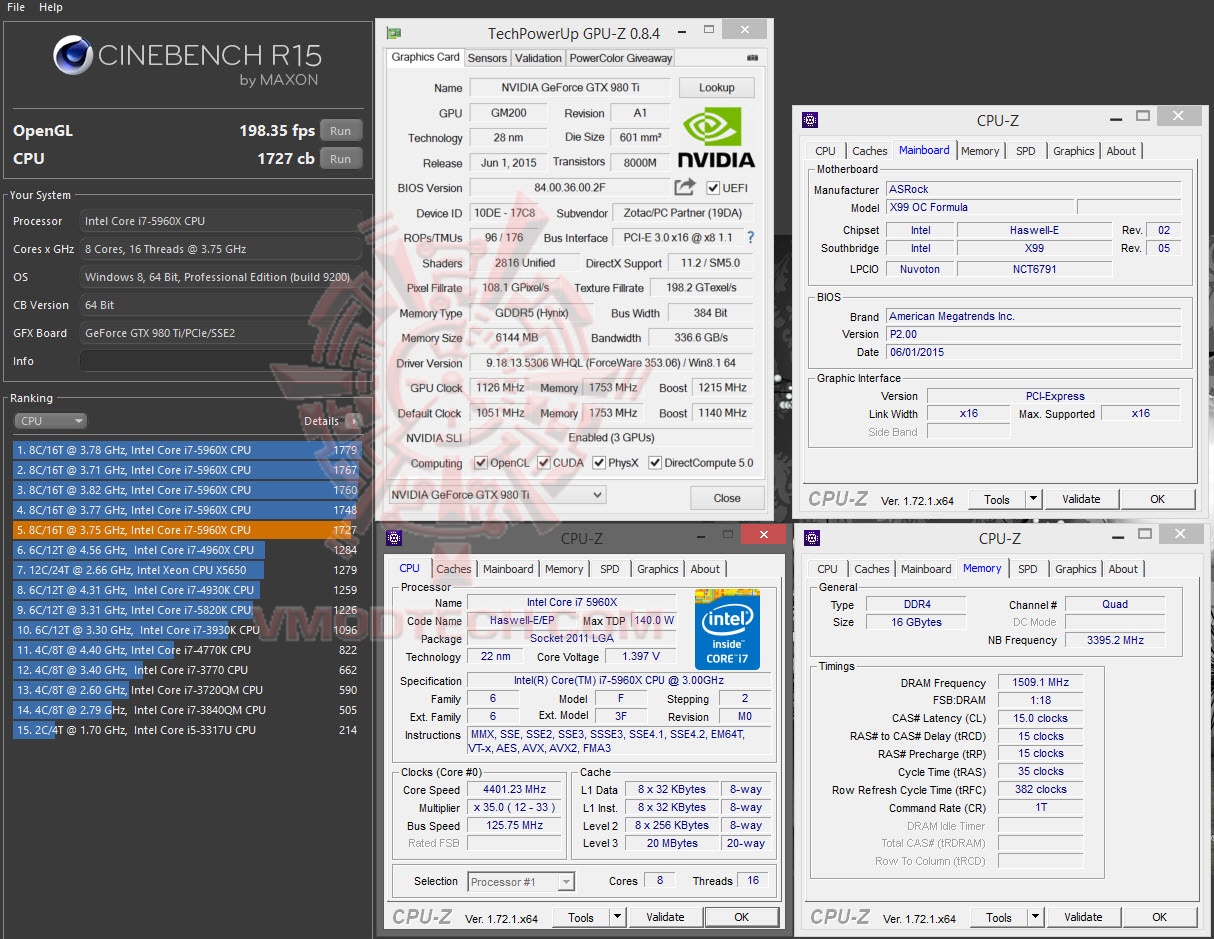This screenshot has height=939, width=1214.
Task: Open the GPU selection dropdown in GPU-Z
Action: point(497,495)
